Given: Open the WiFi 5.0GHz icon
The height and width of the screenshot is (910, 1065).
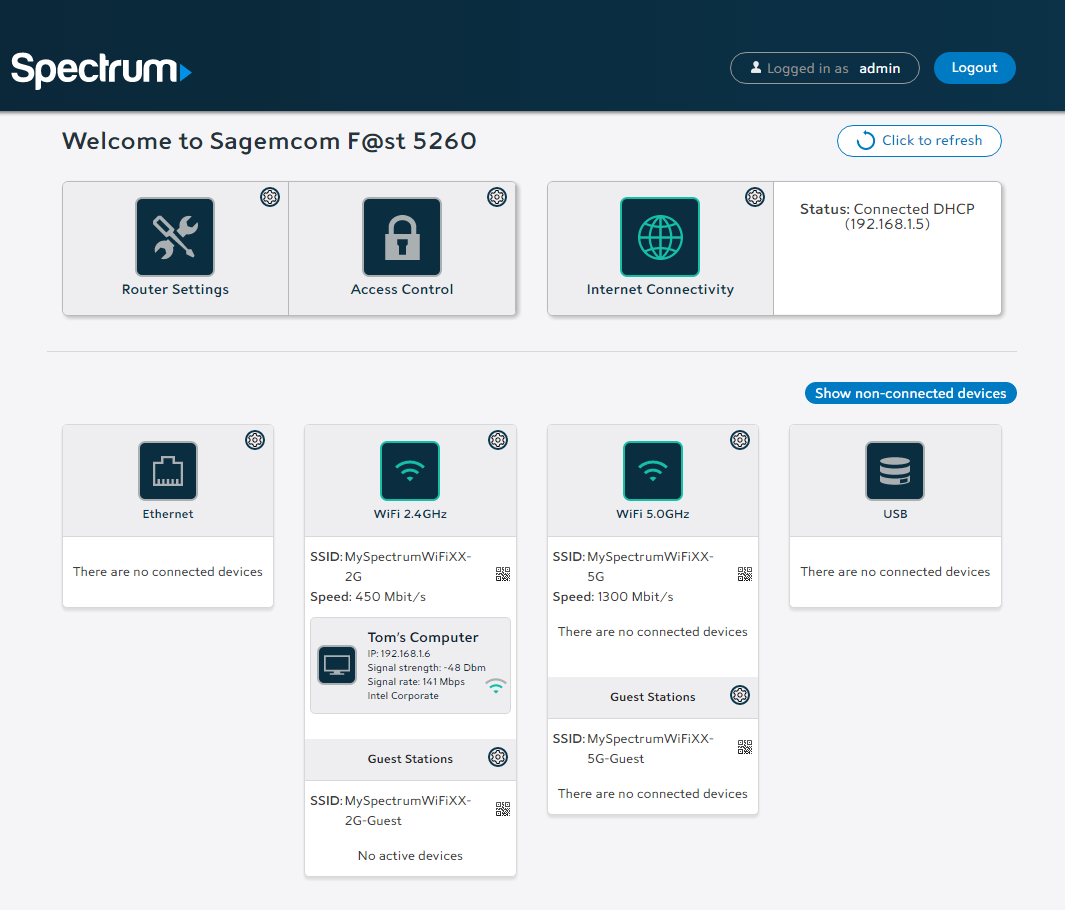Looking at the screenshot, I should 653,471.
